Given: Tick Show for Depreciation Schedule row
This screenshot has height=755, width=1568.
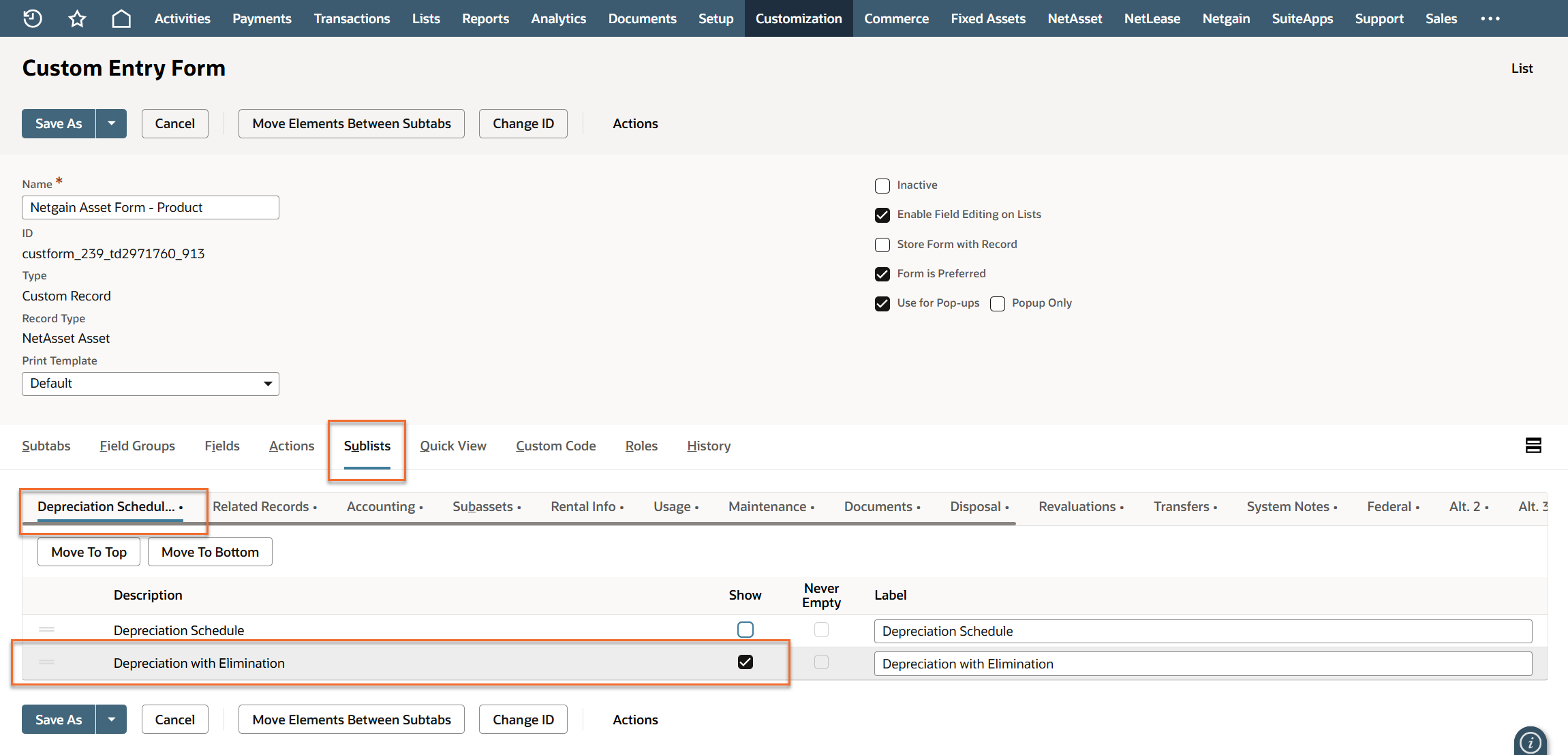Looking at the screenshot, I should [745, 630].
